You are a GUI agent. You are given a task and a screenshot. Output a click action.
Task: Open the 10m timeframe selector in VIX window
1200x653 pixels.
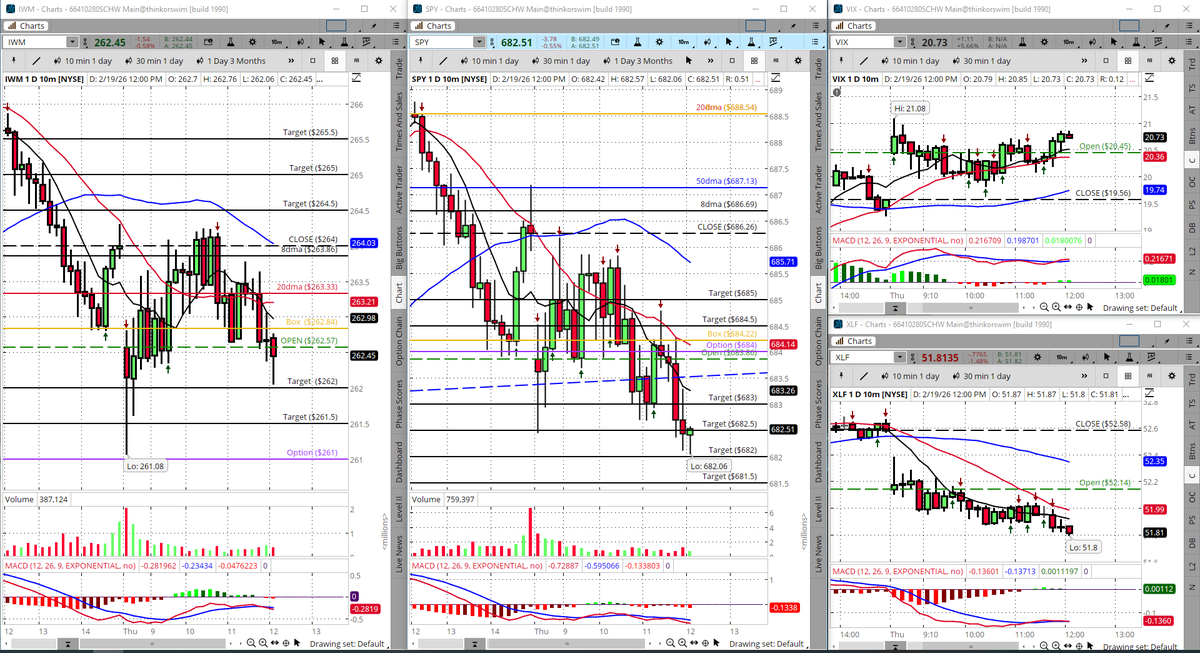(x=1068, y=42)
